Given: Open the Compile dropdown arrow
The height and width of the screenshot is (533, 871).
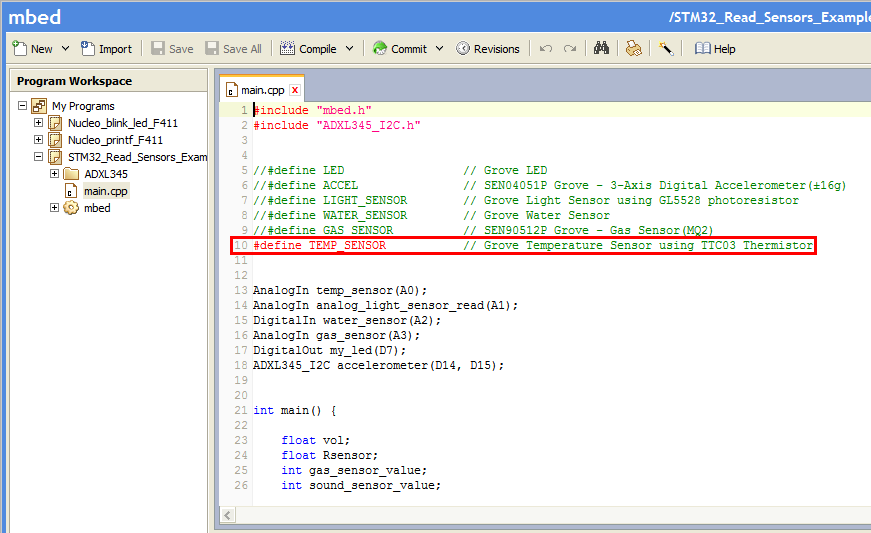Looking at the screenshot, I should tap(349, 48).
